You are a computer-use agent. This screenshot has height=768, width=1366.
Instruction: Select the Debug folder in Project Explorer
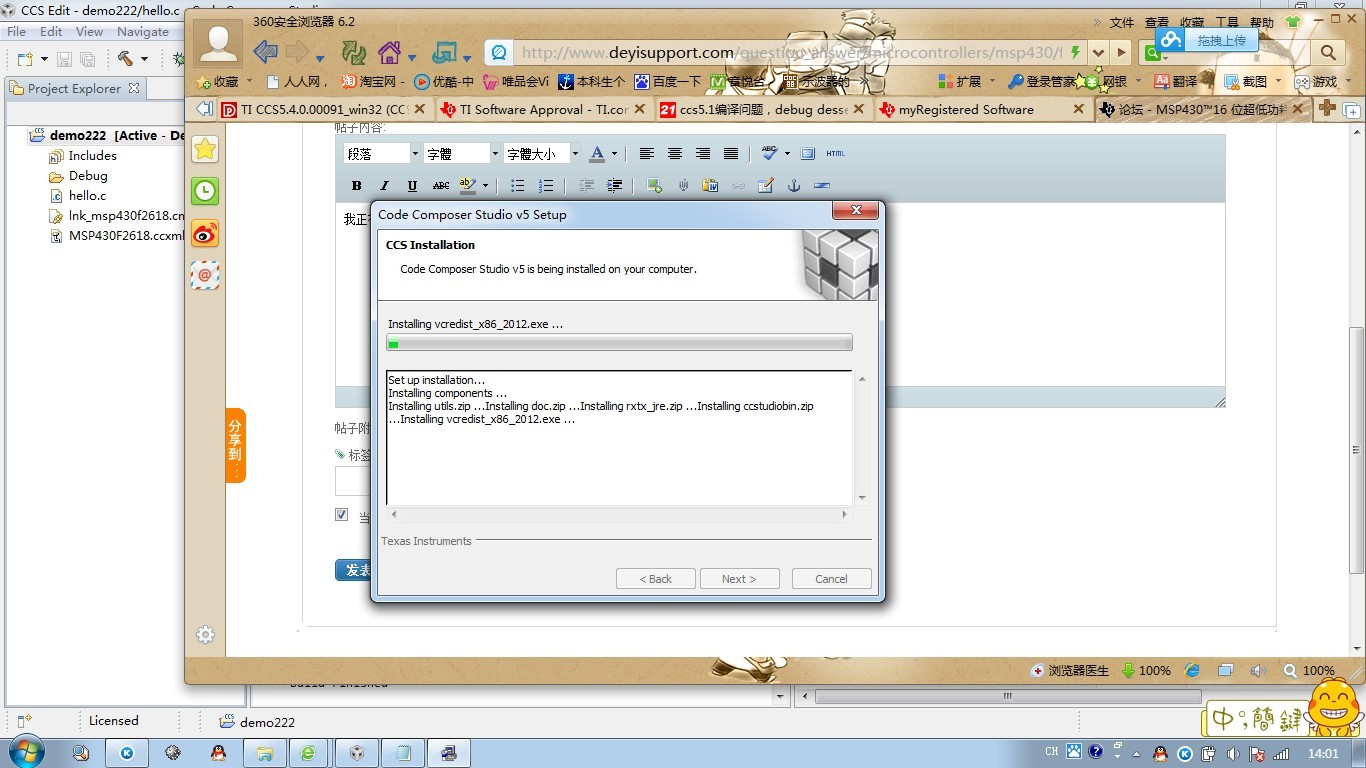(88, 176)
